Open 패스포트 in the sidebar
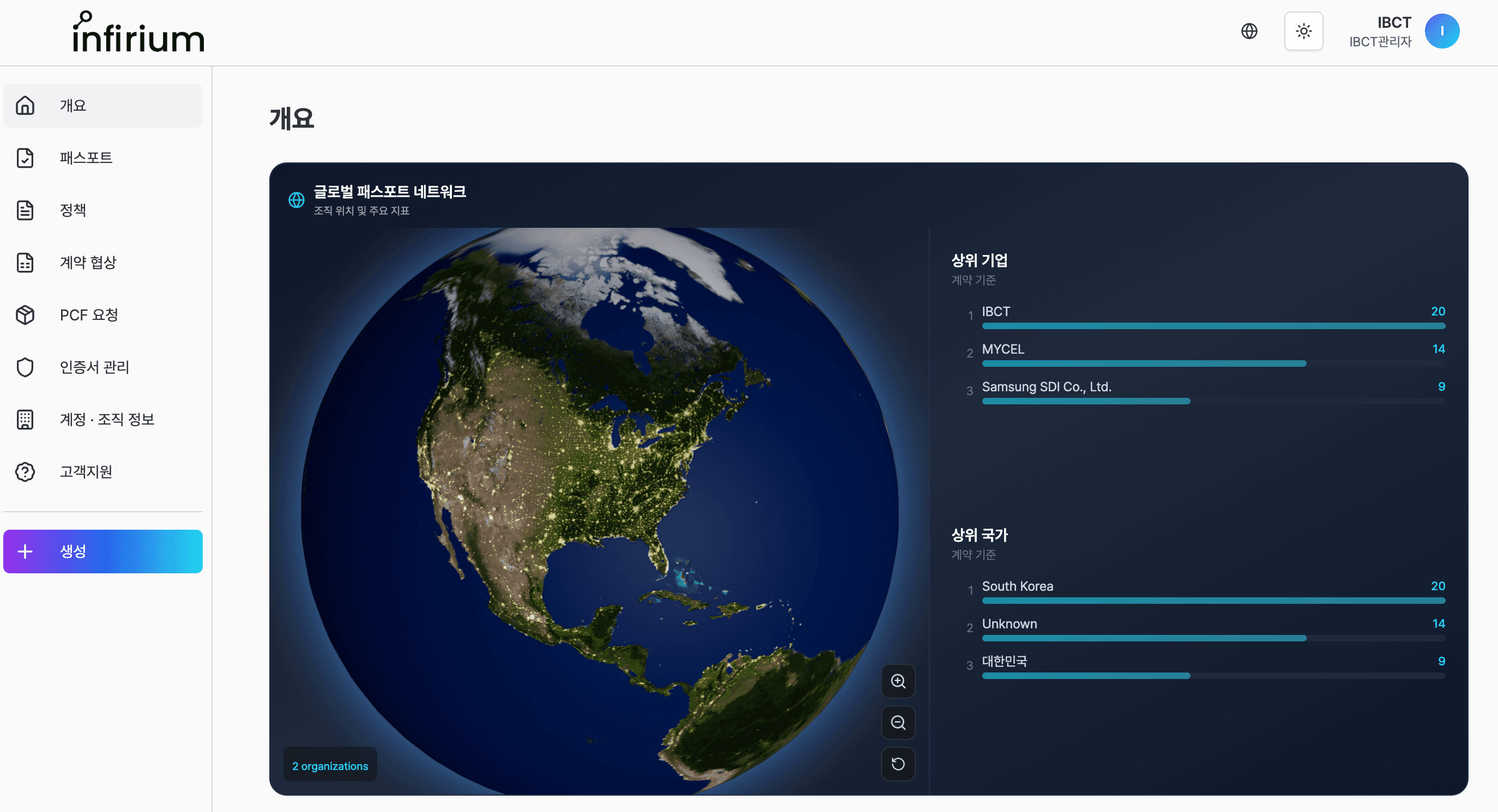This screenshot has width=1498, height=812. coord(86,157)
